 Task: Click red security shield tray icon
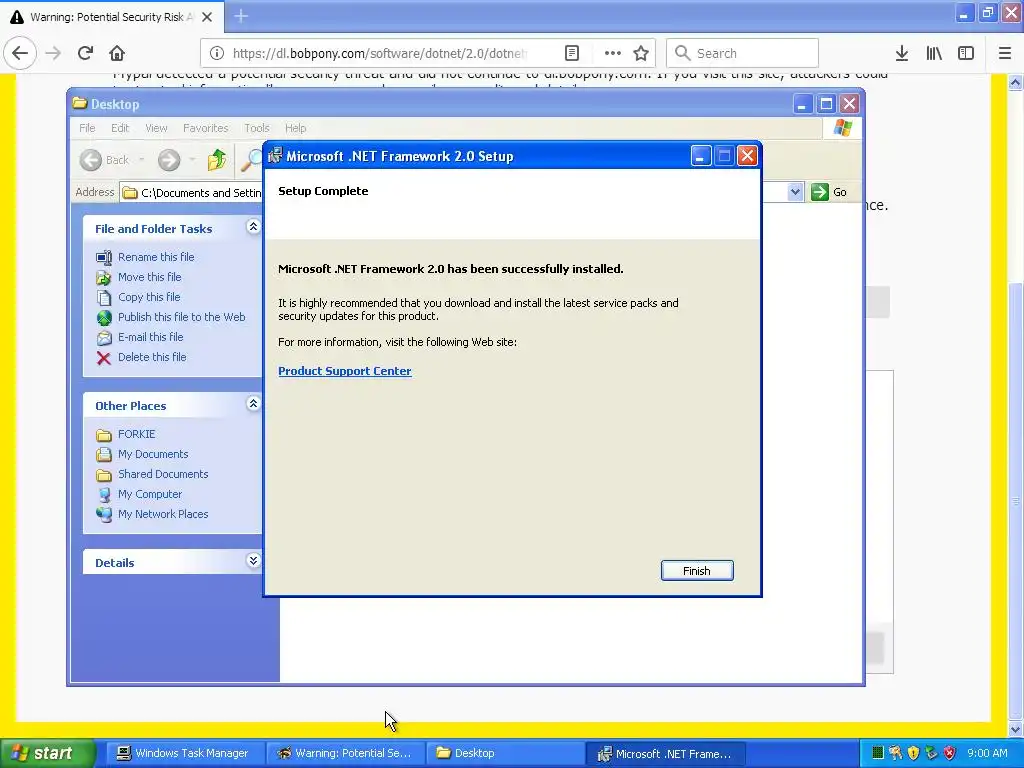tap(950, 753)
